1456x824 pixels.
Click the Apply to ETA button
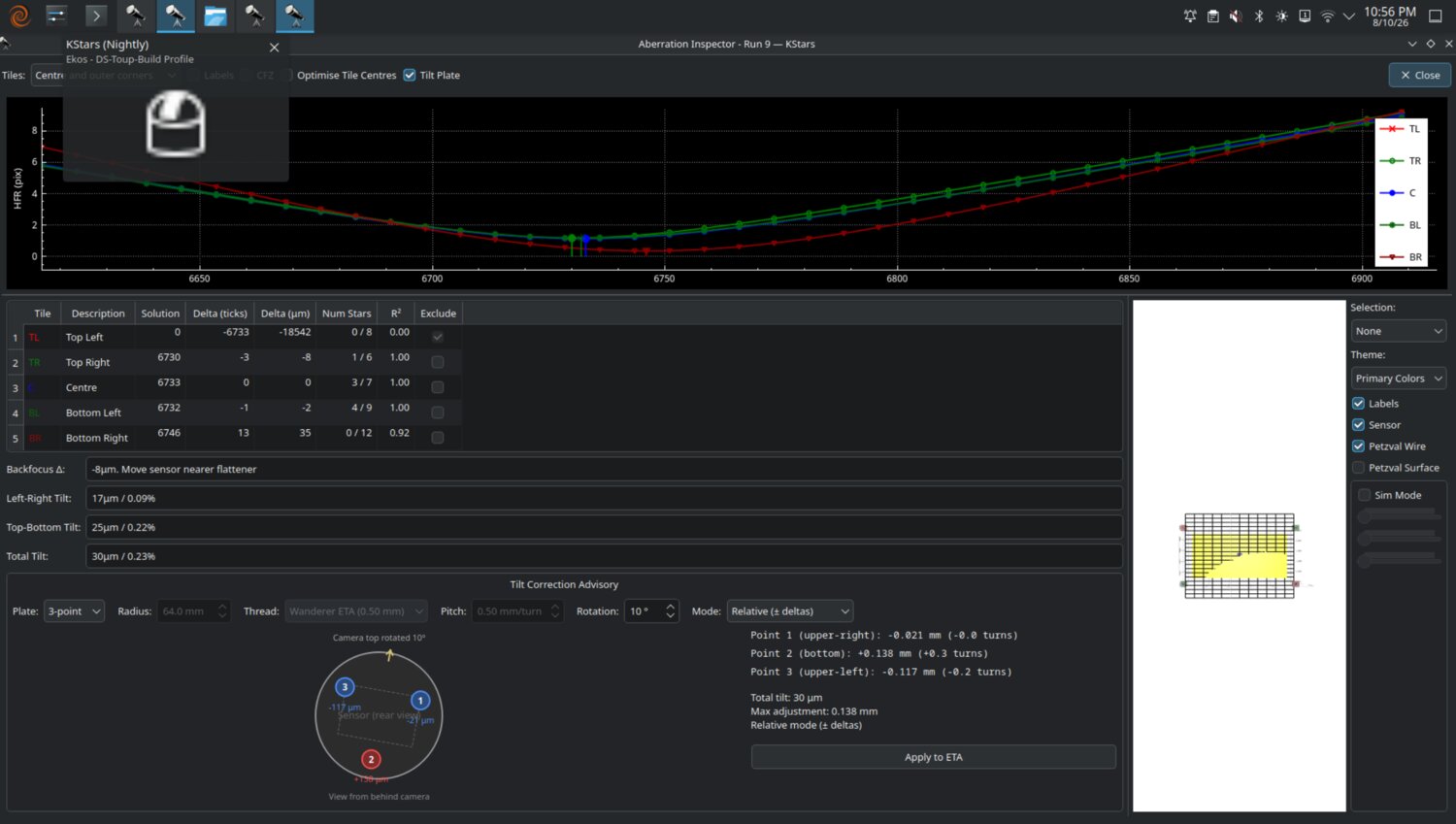coord(934,757)
